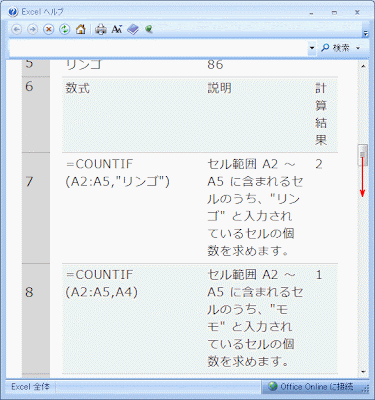375x400 pixels.
Task: Click the Excel Help title bar icon
Action: coord(13,12)
